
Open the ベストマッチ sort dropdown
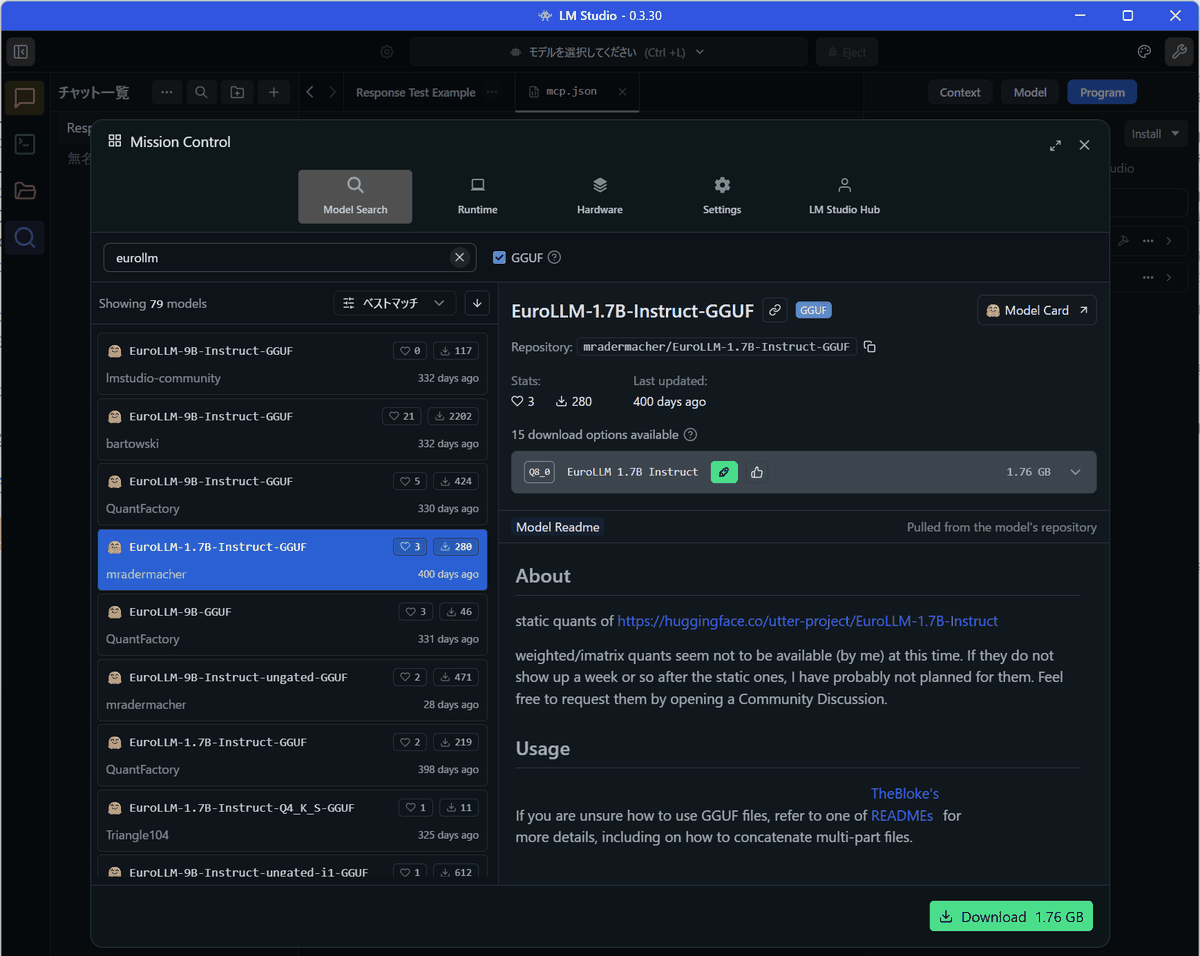click(394, 303)
